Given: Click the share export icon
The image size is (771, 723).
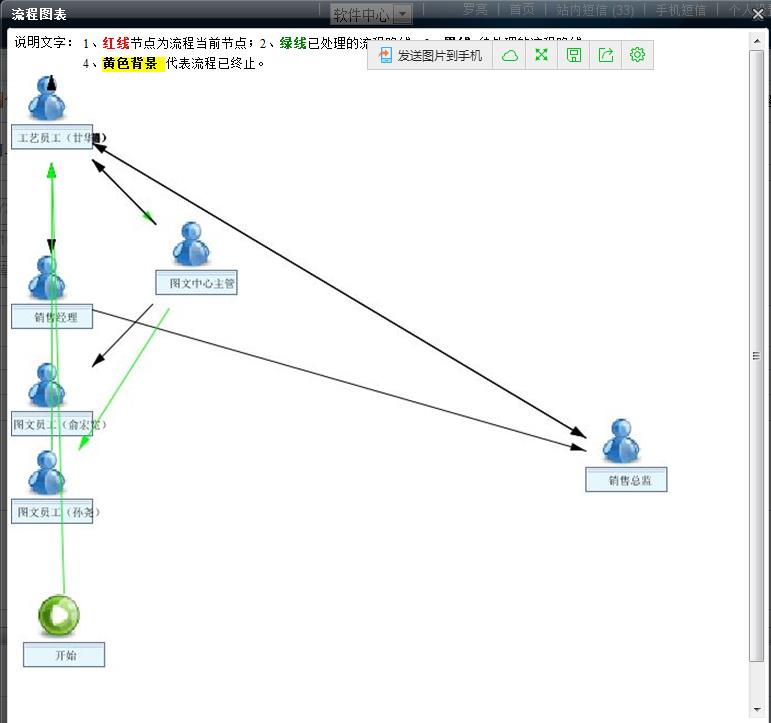Looking at the screenshot, I should (606, 55).
